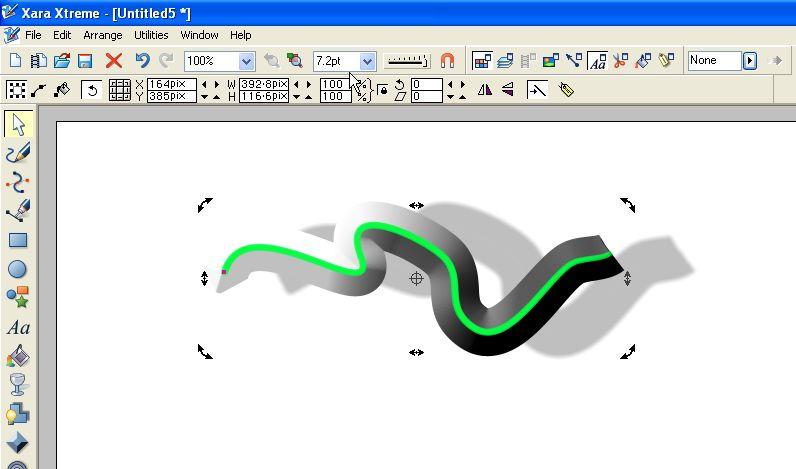The height and width of the screenshot is (469, 796).
Task: Expand the 100% zoom dropdown
Action: [246, 61]
